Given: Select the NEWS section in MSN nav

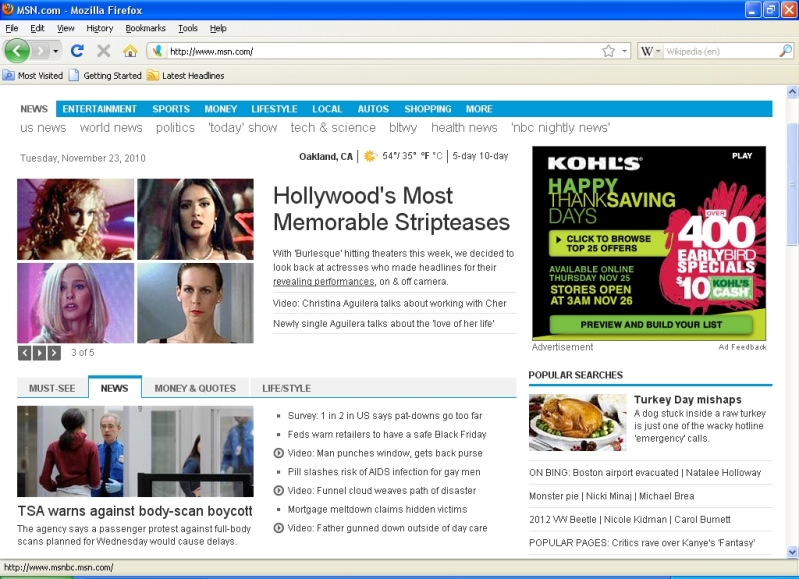Looking at the screenshot, I should pyautogui.click(x=34, y=109).
